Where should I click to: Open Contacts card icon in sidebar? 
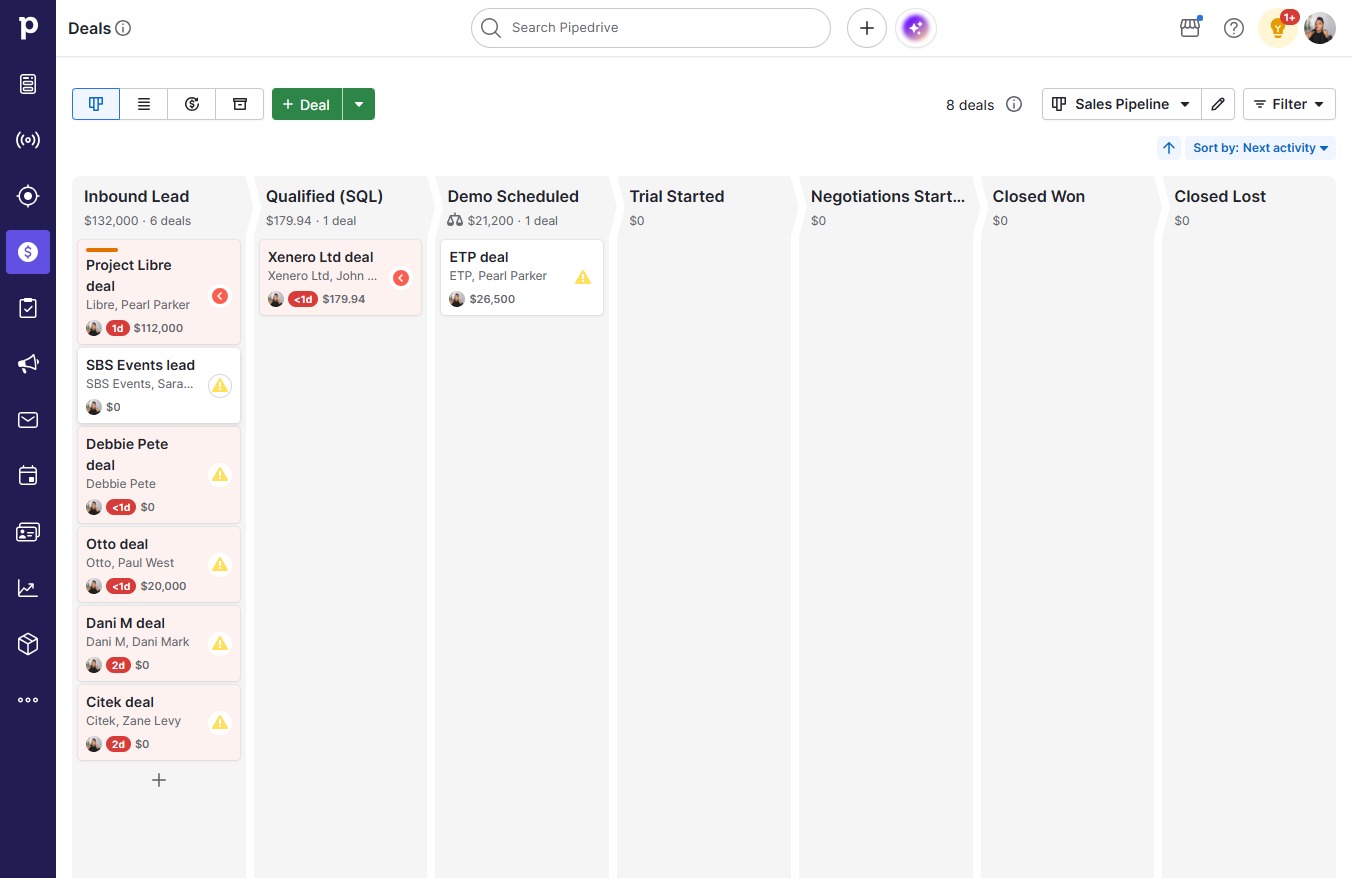click(x=28, y=532)
